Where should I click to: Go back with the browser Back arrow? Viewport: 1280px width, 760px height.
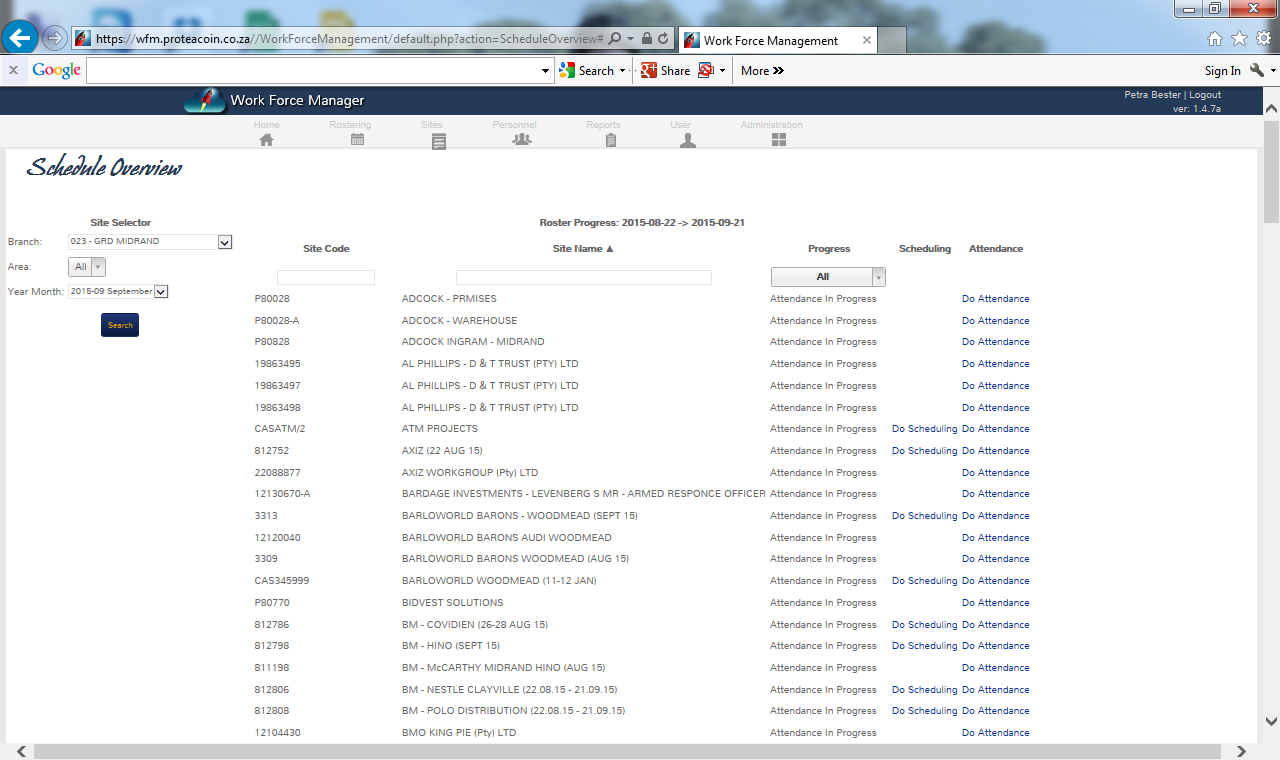tap(20, 38)
